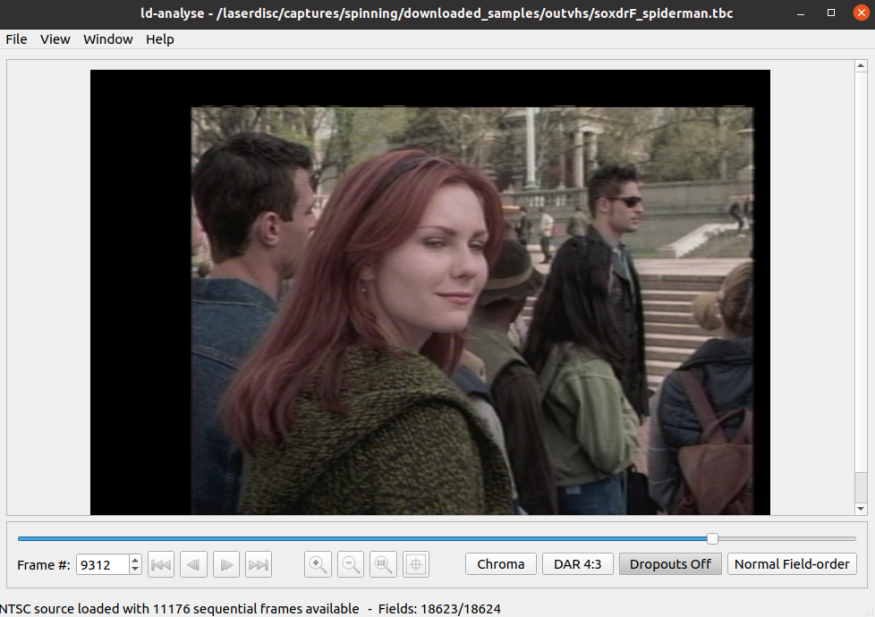
Task: Zoom out of the video frame
Action: click(x=350, y=565)
